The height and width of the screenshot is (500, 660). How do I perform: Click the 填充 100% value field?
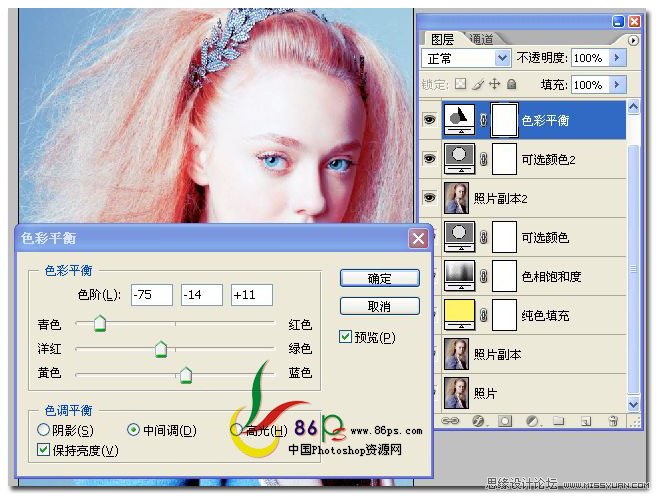(590, 85)
